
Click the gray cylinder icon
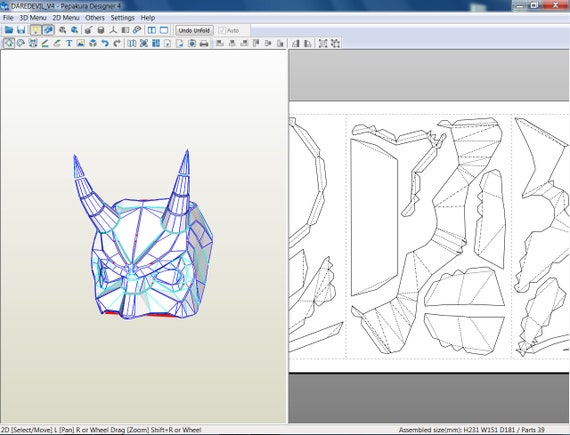(101, 30)
